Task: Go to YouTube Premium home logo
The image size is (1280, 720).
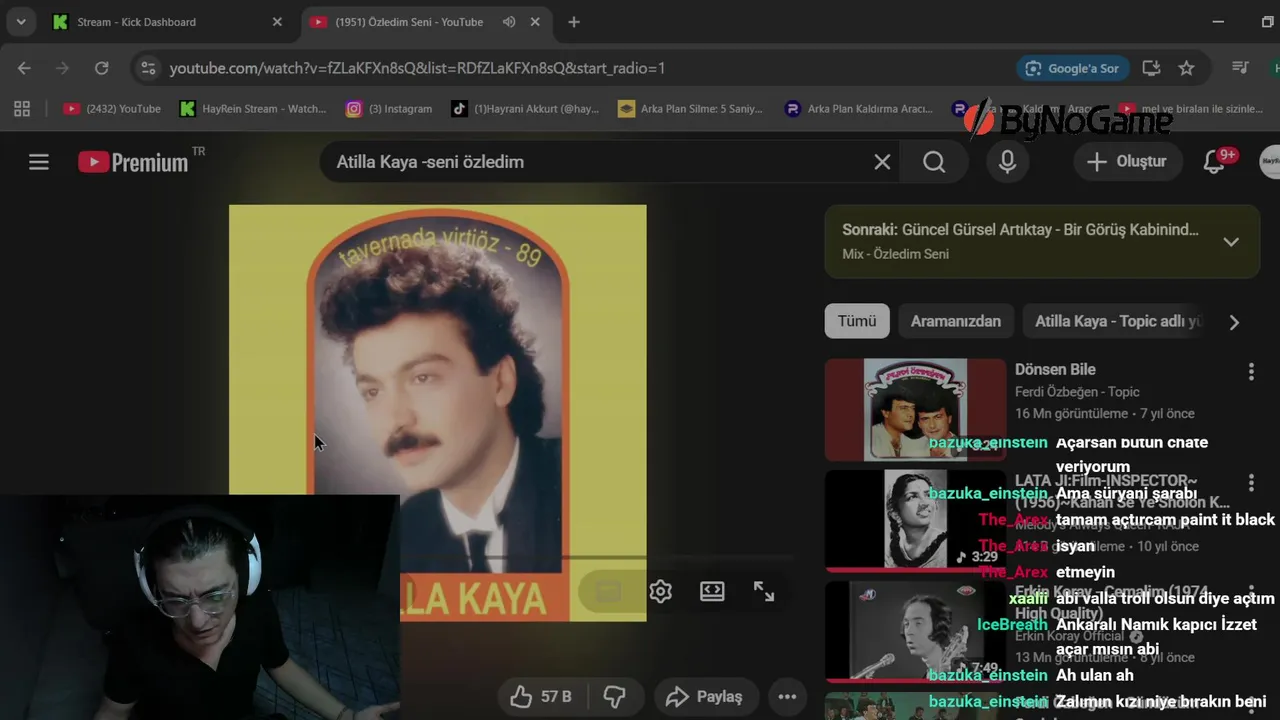Action: 134,162
